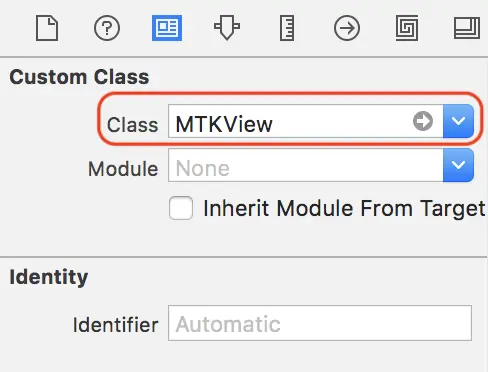
Task: Click the Inherit Module From Target label
Action: 344,209
